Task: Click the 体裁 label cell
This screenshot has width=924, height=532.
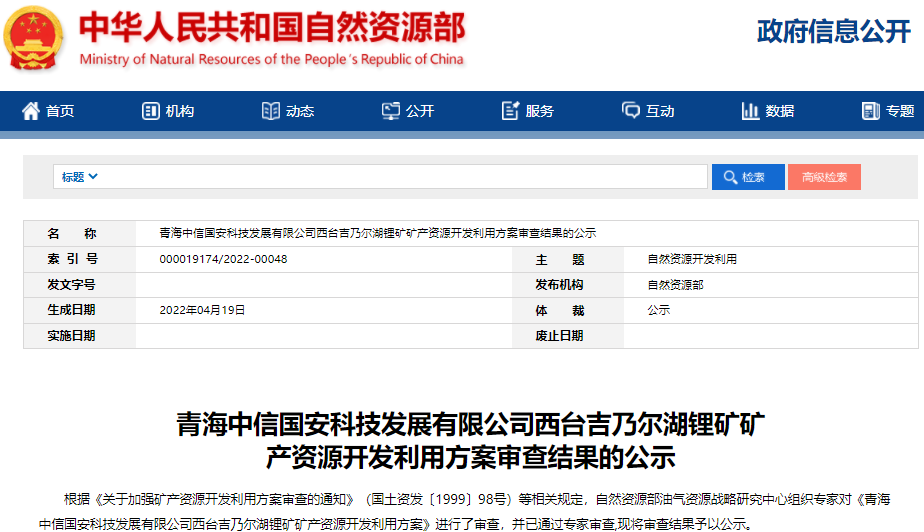Action: (x=567, y=310)
